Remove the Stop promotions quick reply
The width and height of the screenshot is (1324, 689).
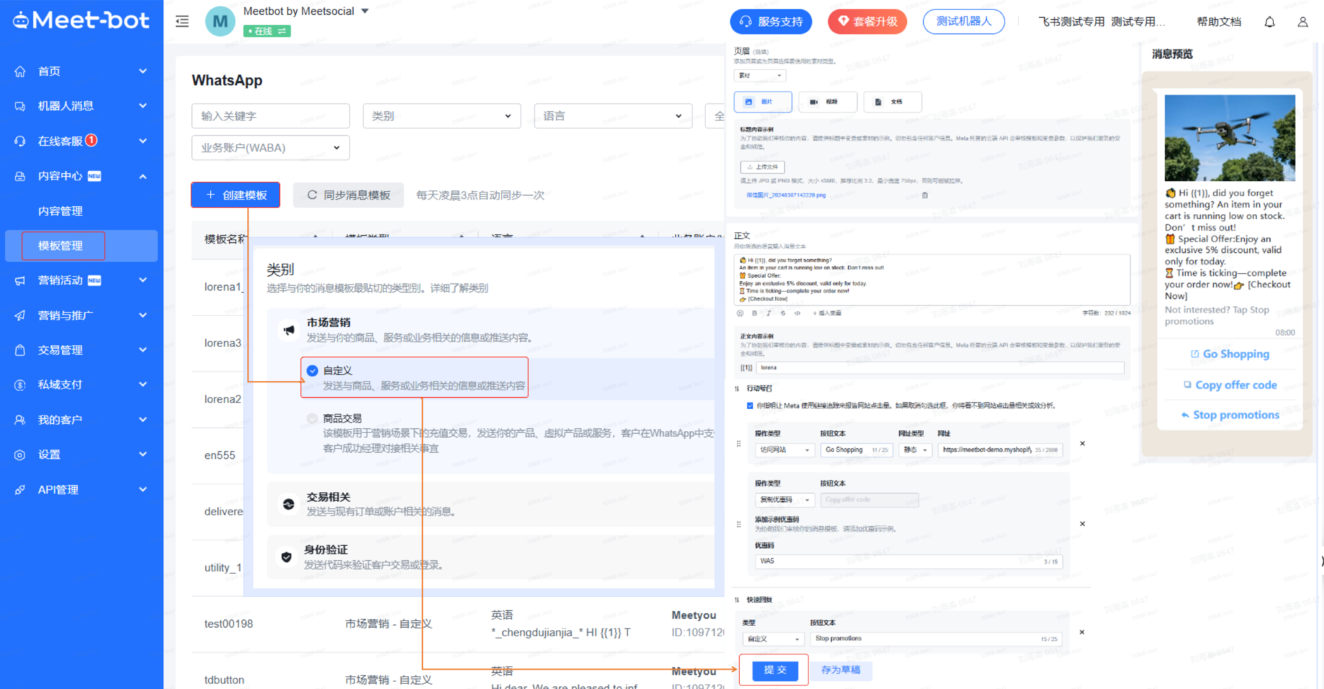click(x=1082, y=632)
